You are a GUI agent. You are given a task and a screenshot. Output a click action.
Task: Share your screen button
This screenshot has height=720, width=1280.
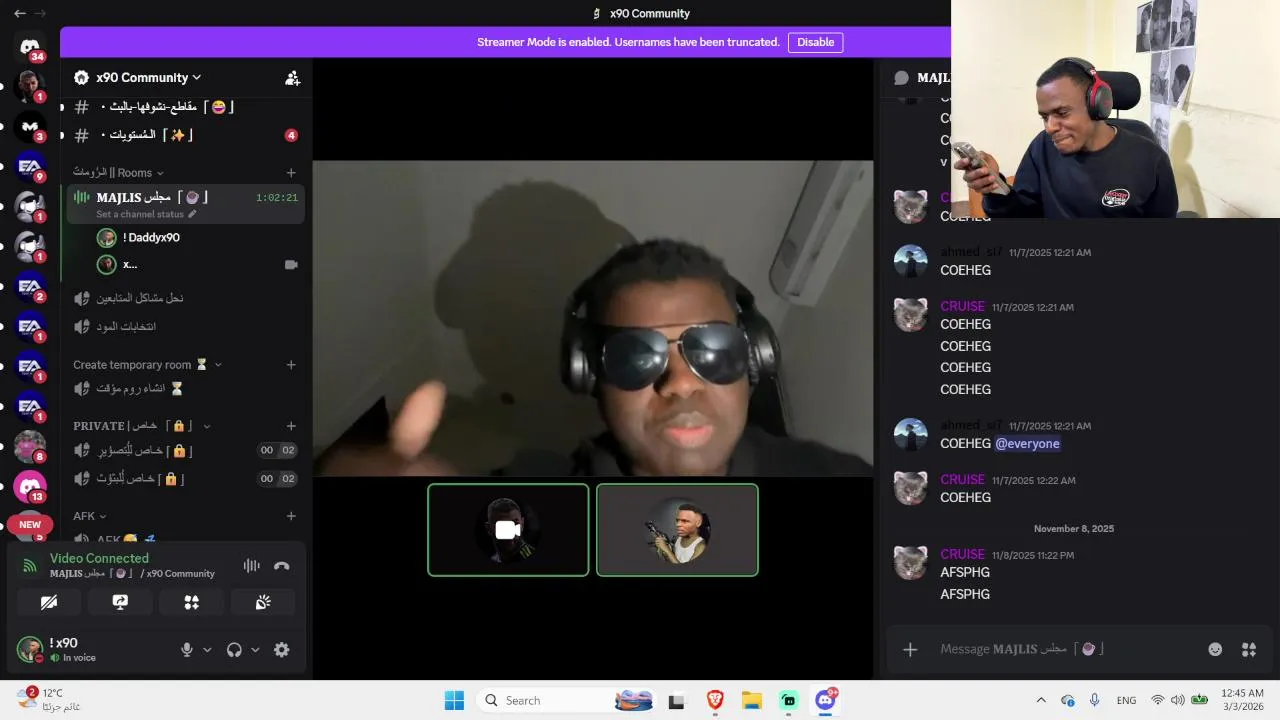tap(120, 602)
